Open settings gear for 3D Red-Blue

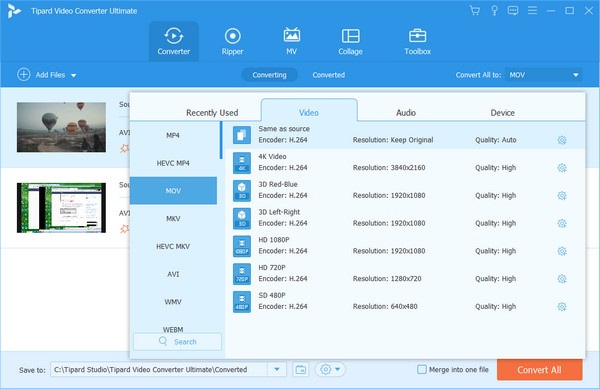pos(562,195)
